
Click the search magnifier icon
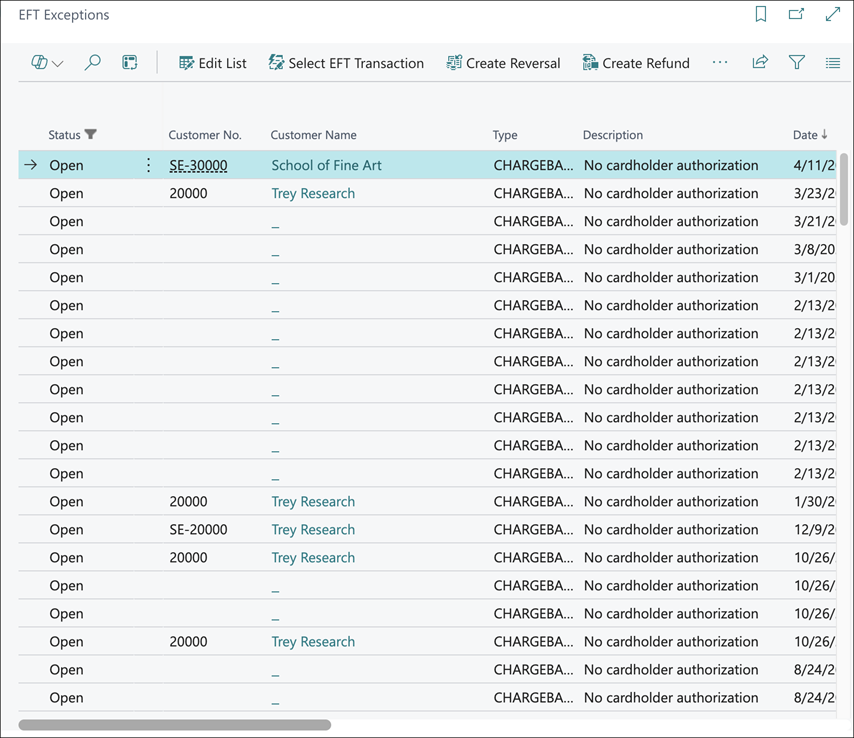pyautogui.click(x=93, y=63)
